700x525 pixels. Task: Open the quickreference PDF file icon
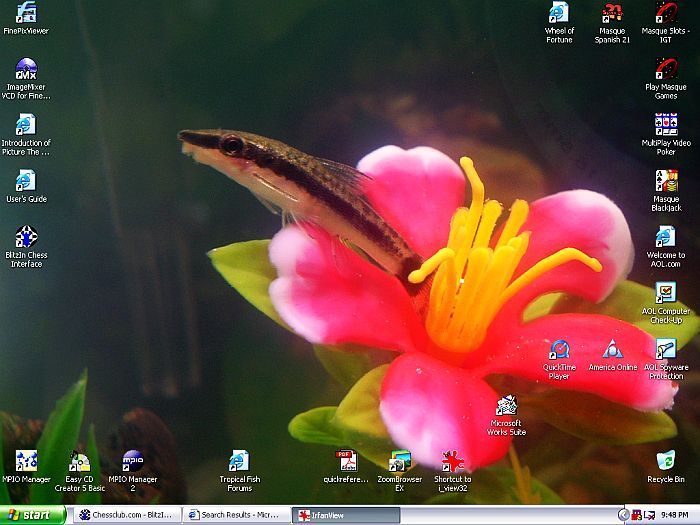click(346, 461)
